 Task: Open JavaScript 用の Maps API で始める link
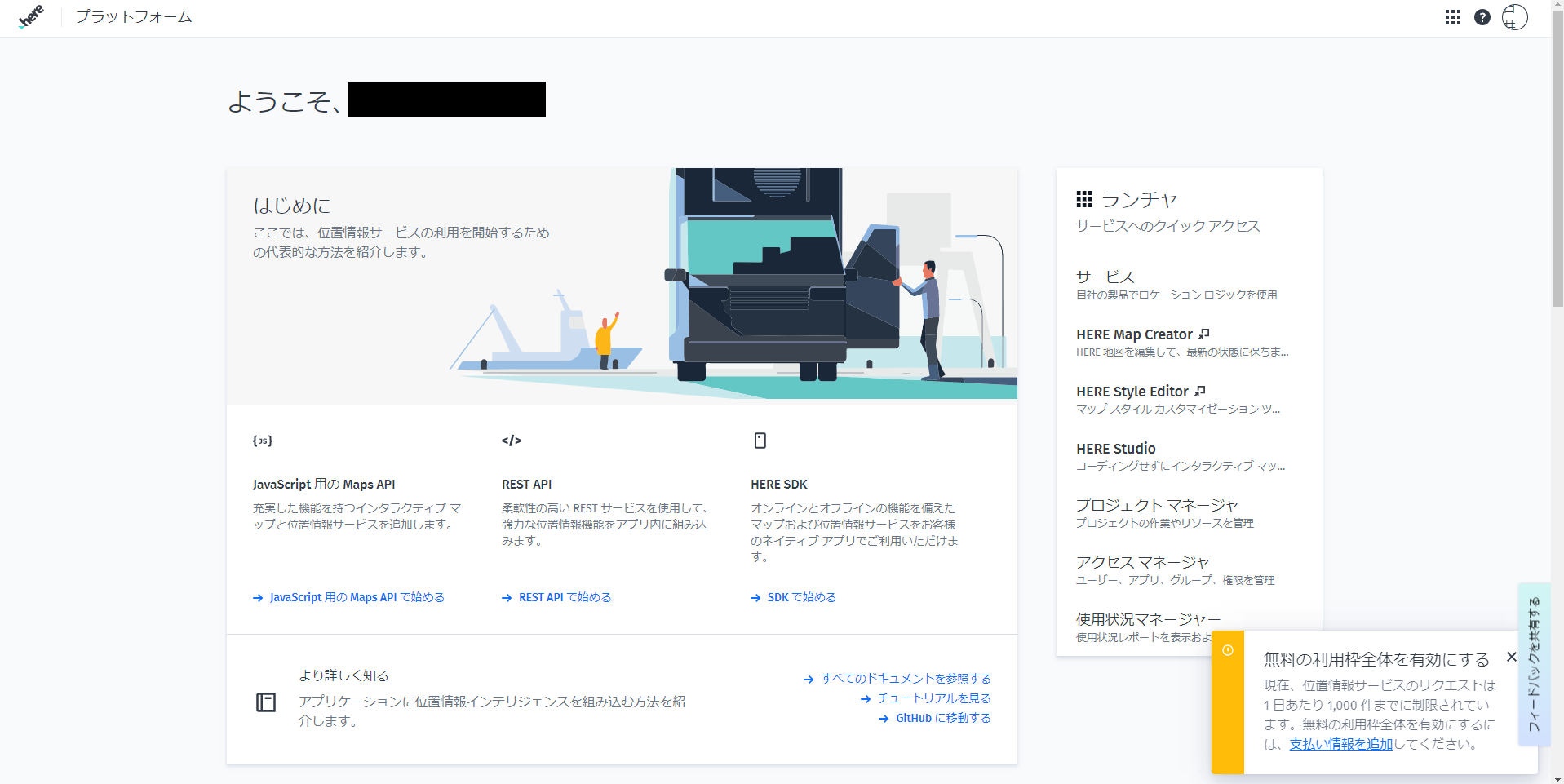357,597
